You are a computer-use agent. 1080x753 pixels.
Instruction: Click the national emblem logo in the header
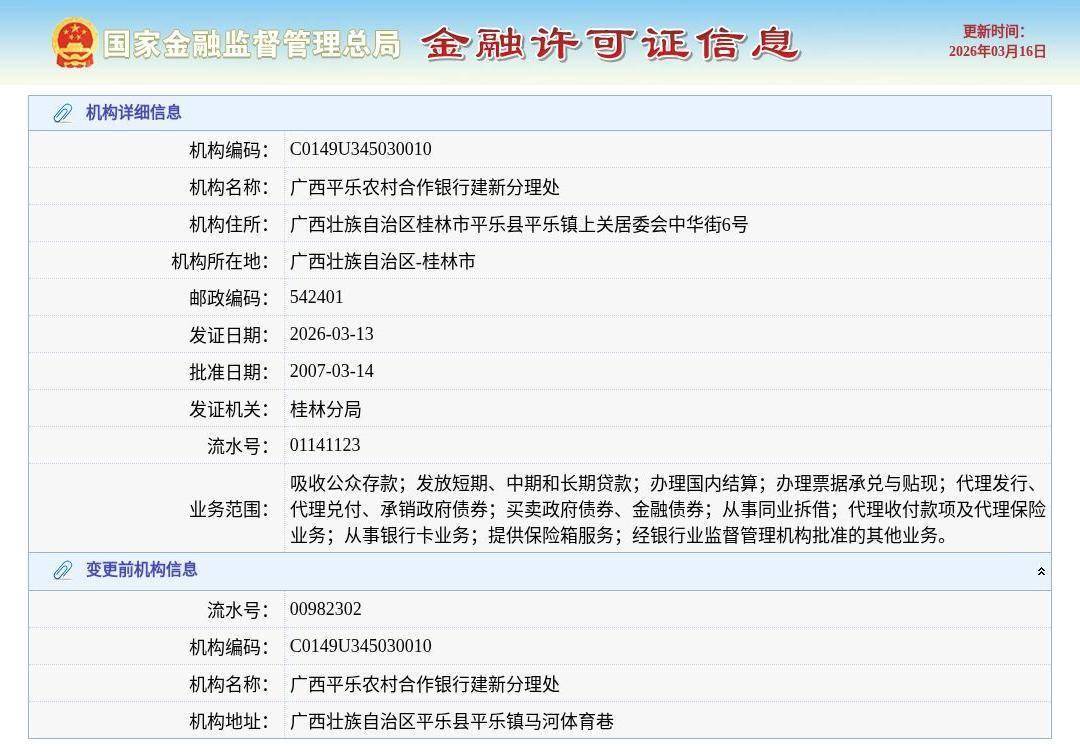74,44
